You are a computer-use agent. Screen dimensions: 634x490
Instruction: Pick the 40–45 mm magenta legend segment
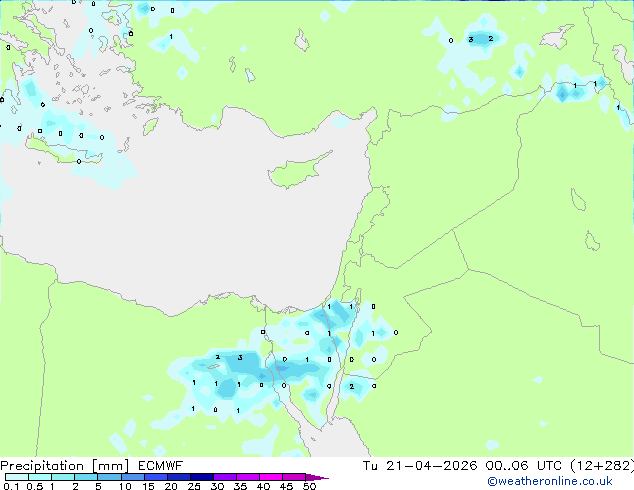tap(271, 477)
